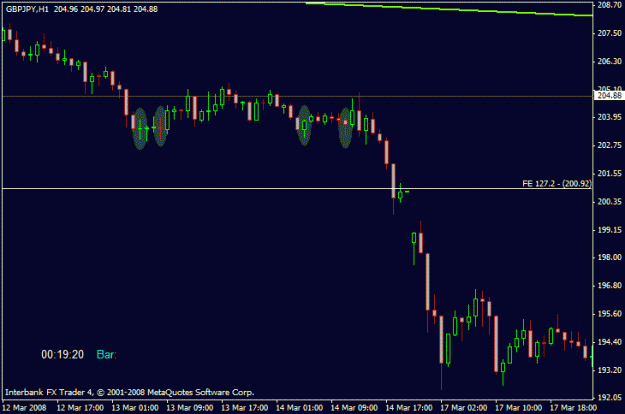The image size is (625, 414).
Task: Click the 201.55 price scale label
Action: click(609, 173)
